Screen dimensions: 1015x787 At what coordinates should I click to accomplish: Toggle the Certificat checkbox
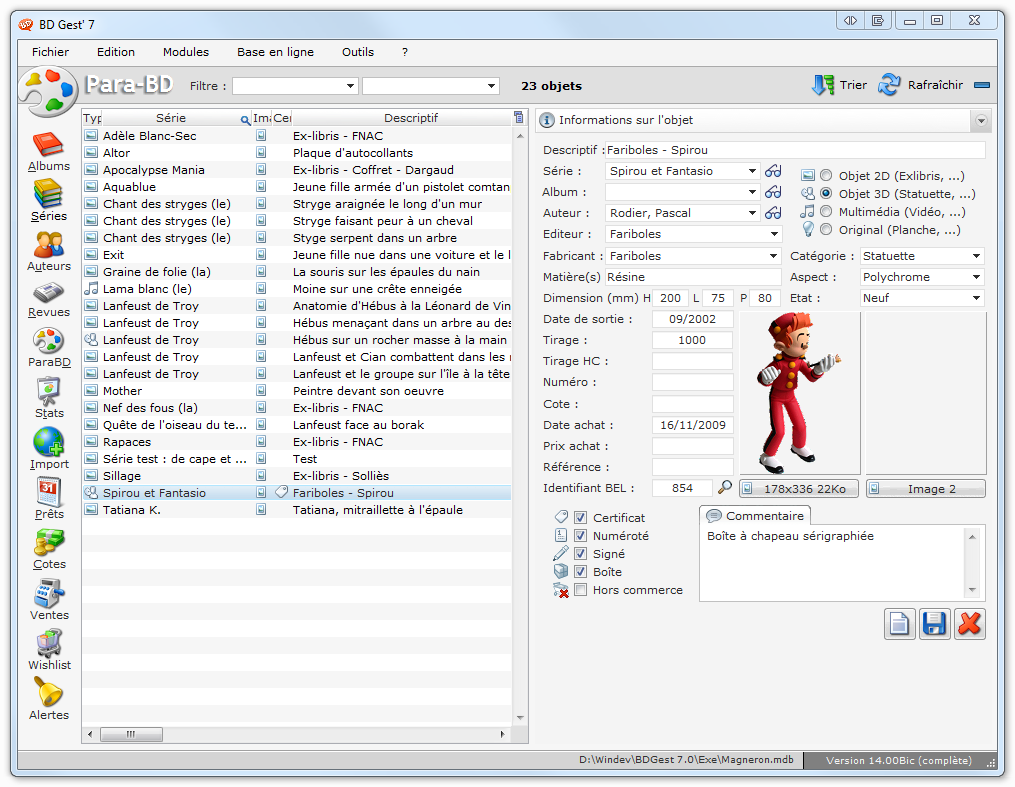pos(581,518)
